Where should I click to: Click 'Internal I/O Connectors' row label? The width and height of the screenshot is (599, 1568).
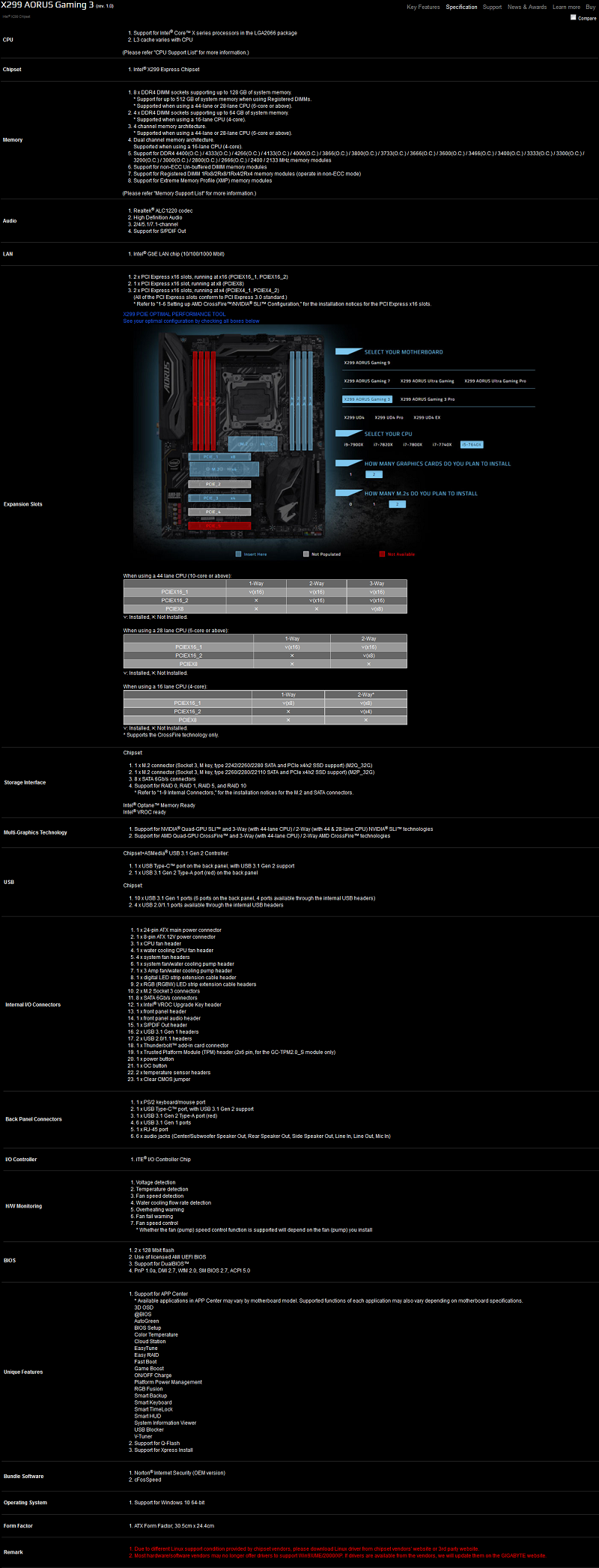pyautogui.click(x=33, y=1005)
